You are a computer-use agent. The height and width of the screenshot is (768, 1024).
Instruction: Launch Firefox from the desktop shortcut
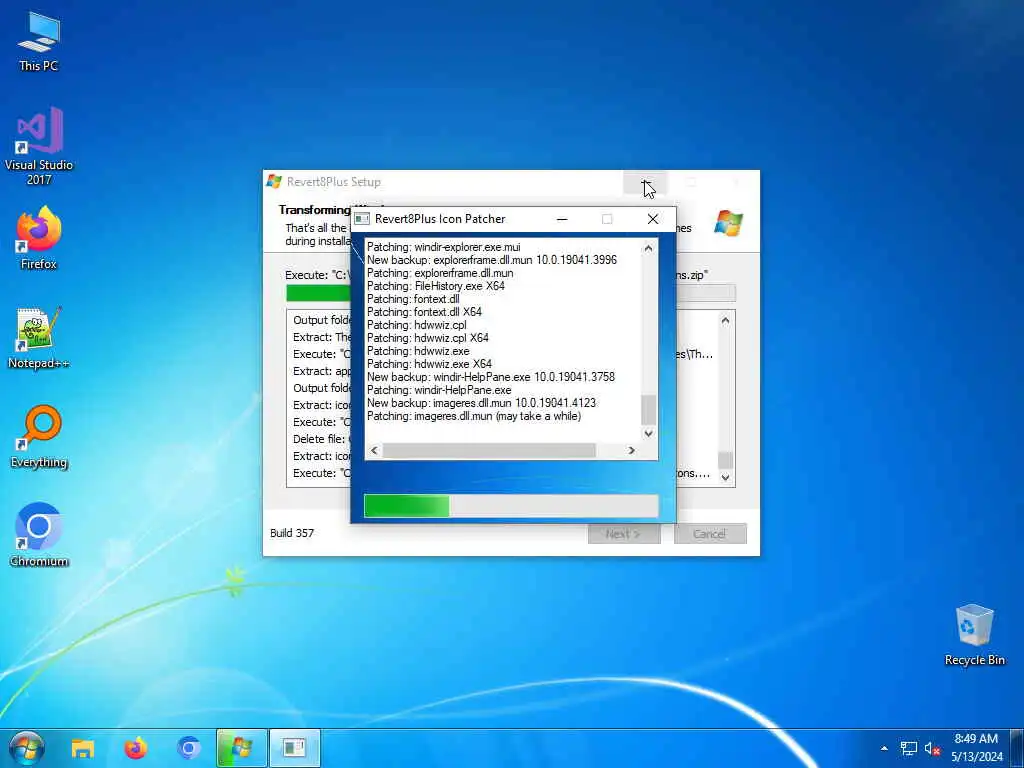tap(39, 238)
